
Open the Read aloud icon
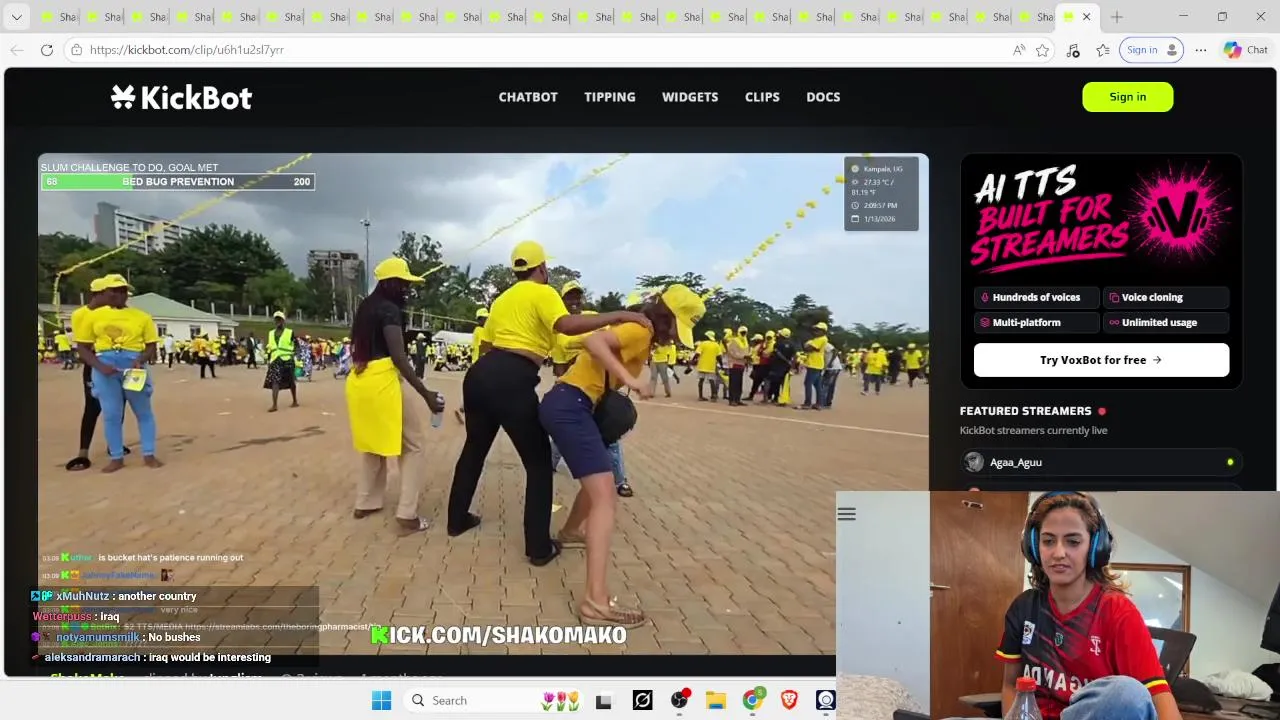1019,50
